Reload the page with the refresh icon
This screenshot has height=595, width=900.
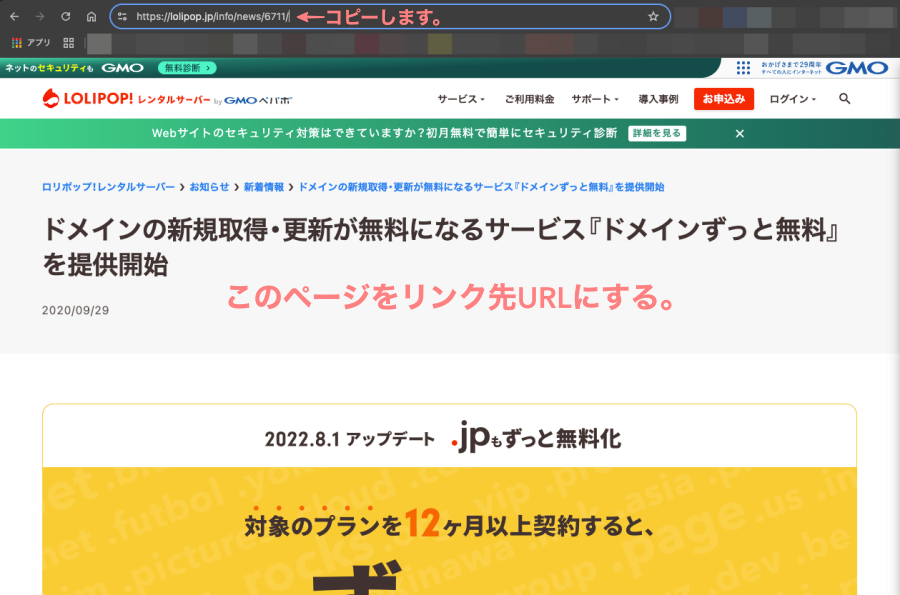[x=65, y=17]
